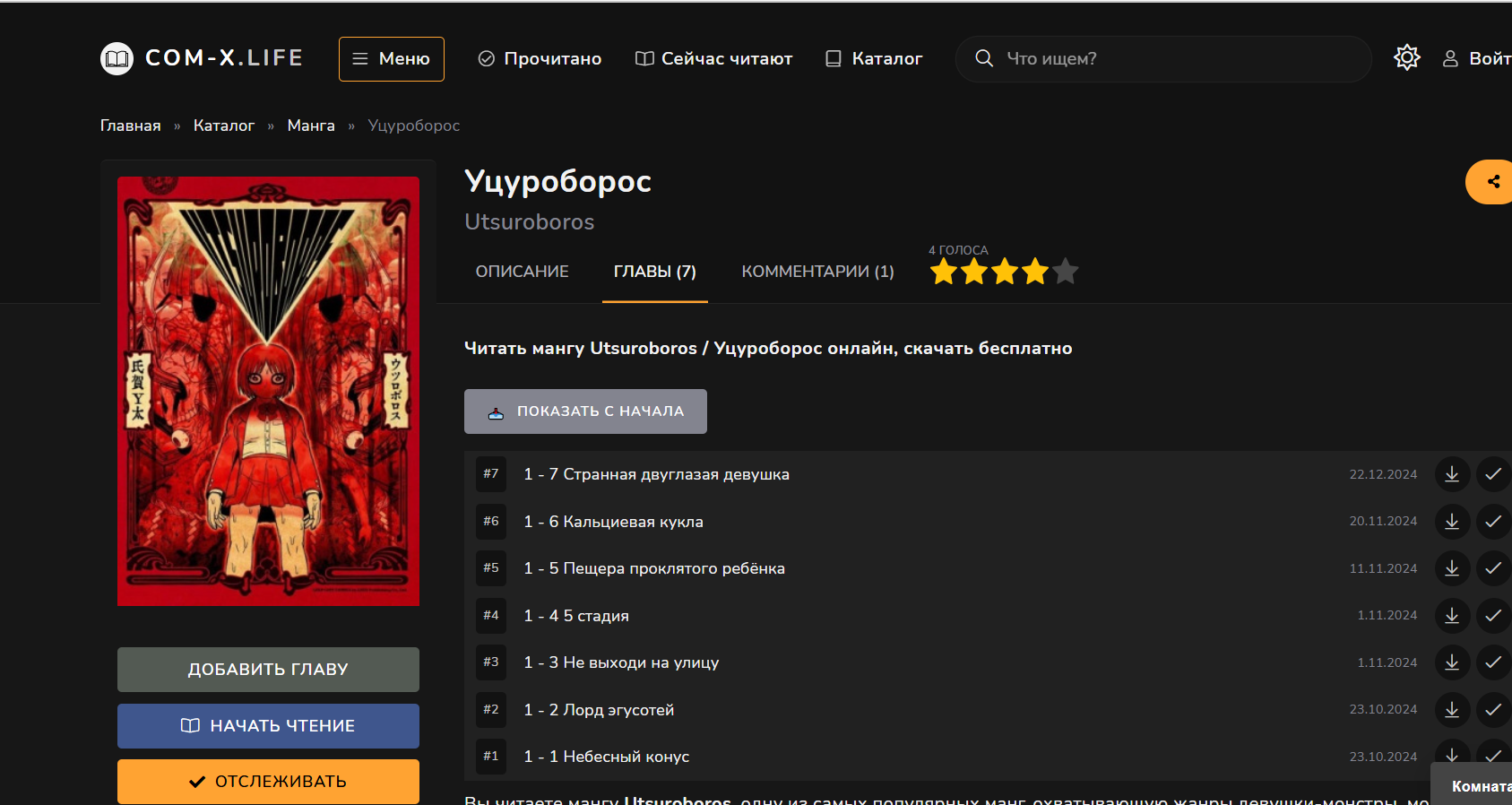Switch to the ОПИСАНИЕ tab
Image resolution: width=1512 pixels, height=805 pixels.
pyautogui.click(x=523, y=272)
